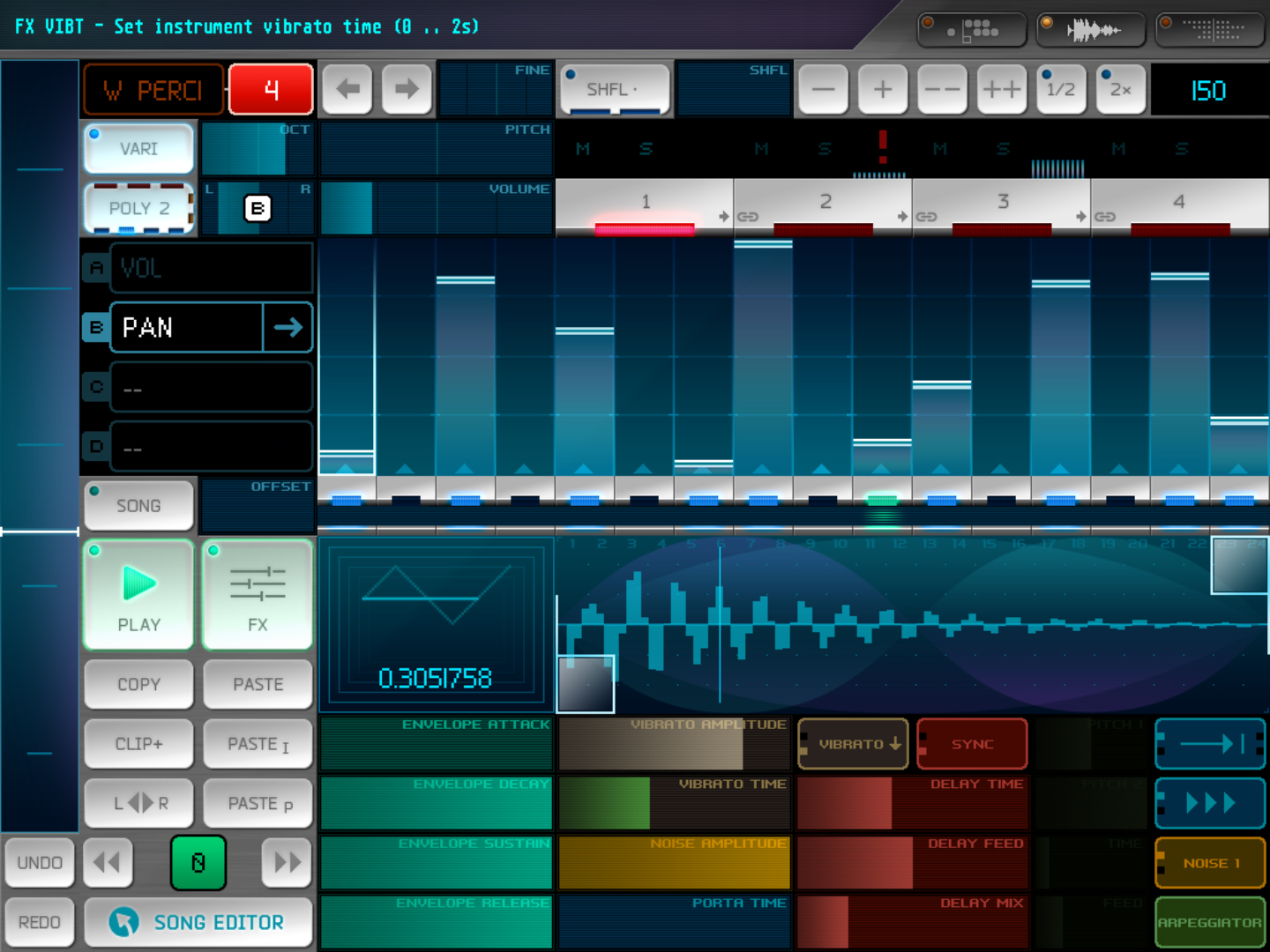The width and height of the screenshot is (1270, 952).
Task: Click the L/R flip button
Action: 139,803
